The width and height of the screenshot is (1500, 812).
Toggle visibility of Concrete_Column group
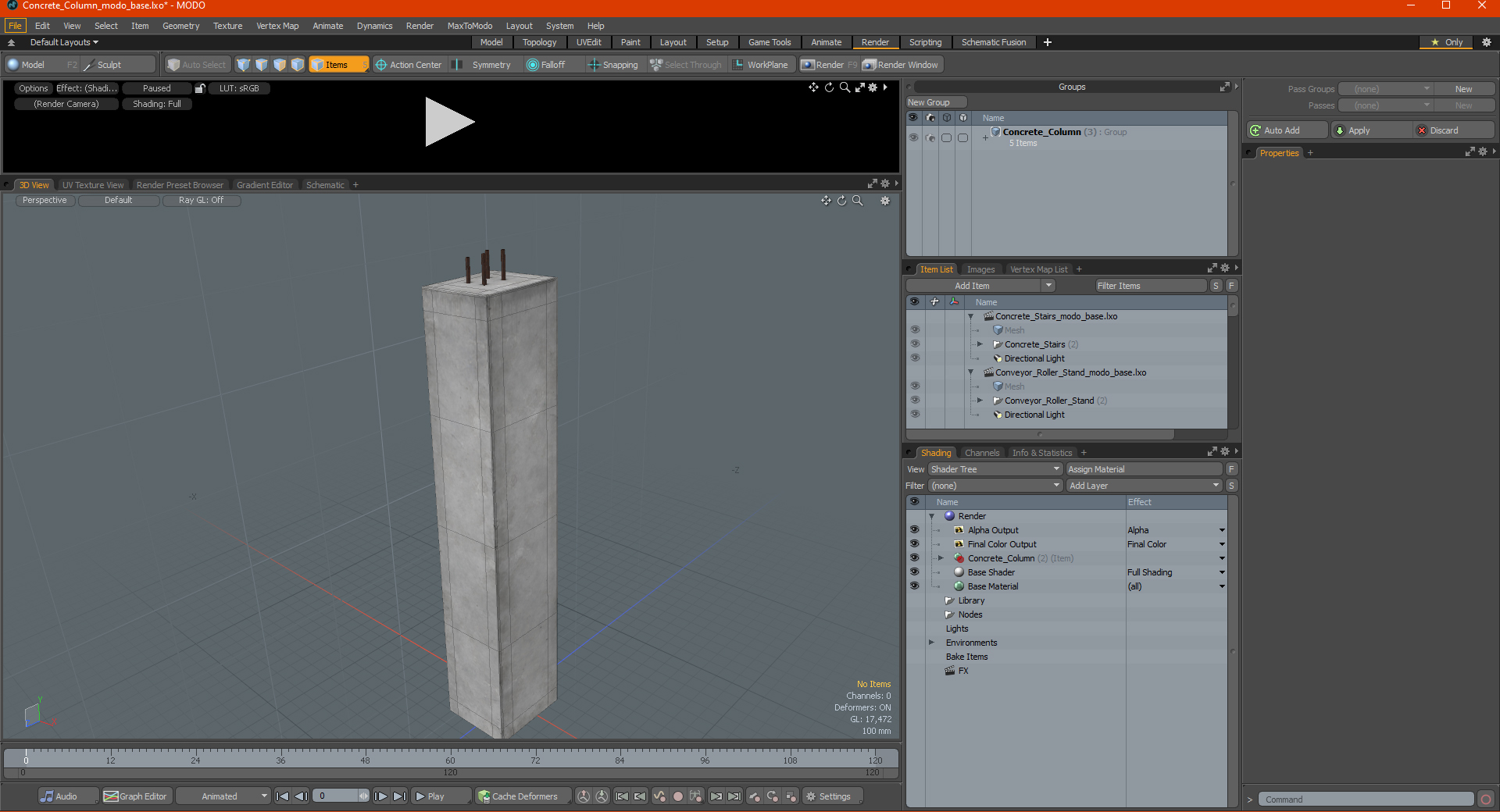tap(913, 137)
